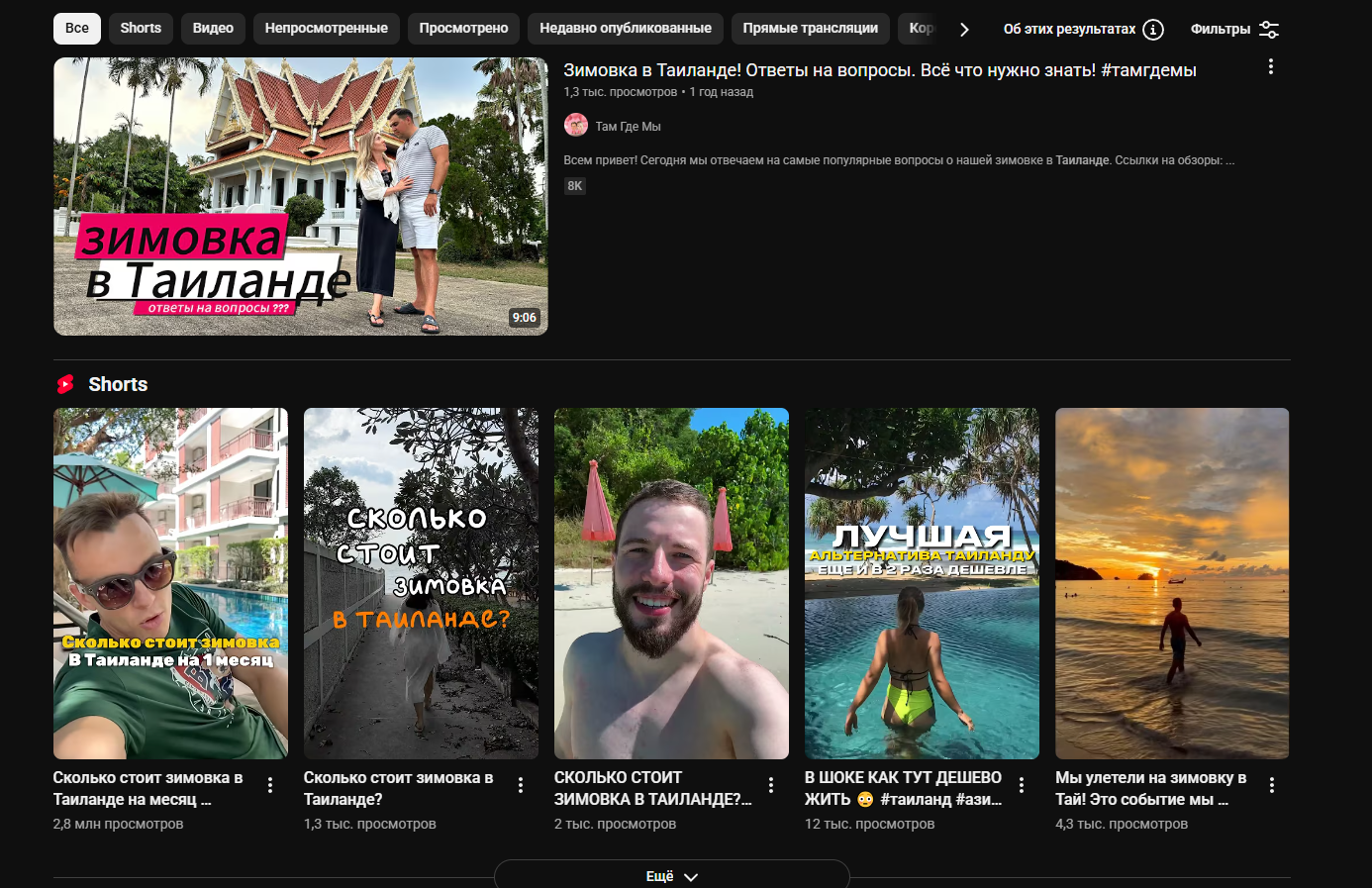
Task: Open menu for "СКОЛЬКО СТОИТ ЗИМОВКА В ТАИЛАНДЕ?" short
Action: tap(771, 785)
